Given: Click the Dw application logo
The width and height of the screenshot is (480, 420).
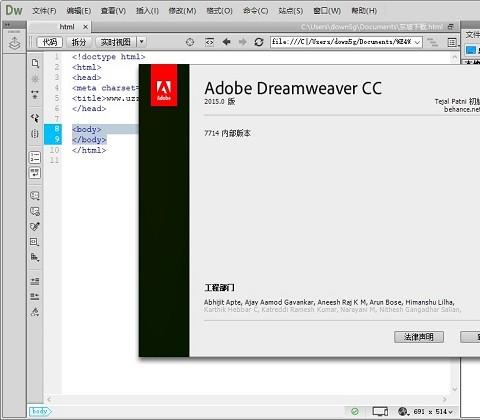Looking at the screenshot, I should [14, 10].
